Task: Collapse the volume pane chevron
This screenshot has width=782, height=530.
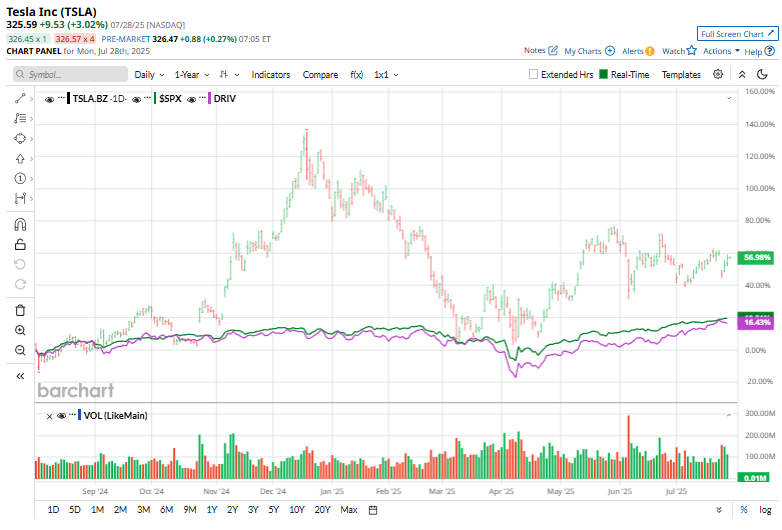Action: (729, 415)
